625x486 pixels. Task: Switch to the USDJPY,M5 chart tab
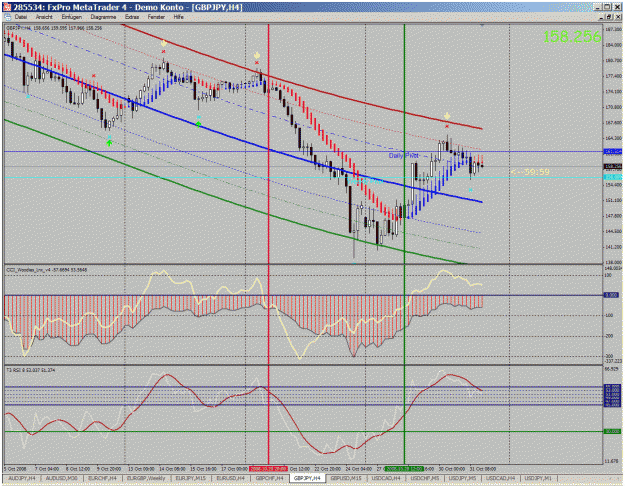point(462,478)
